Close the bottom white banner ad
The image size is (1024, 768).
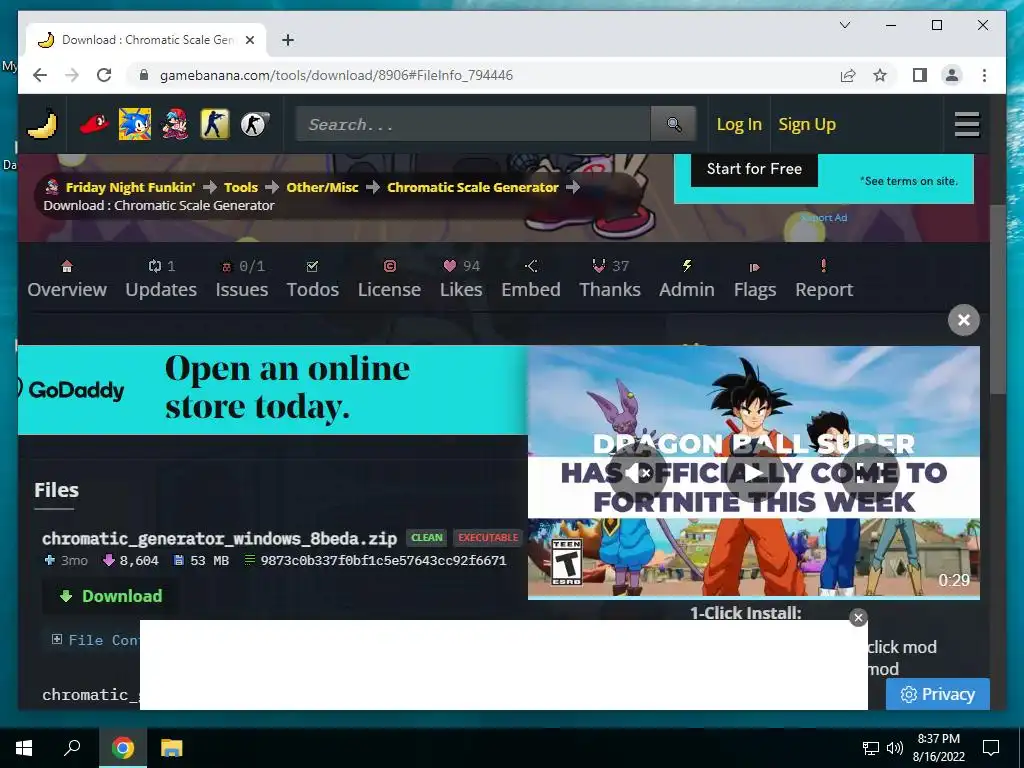[x=858, y=617]
